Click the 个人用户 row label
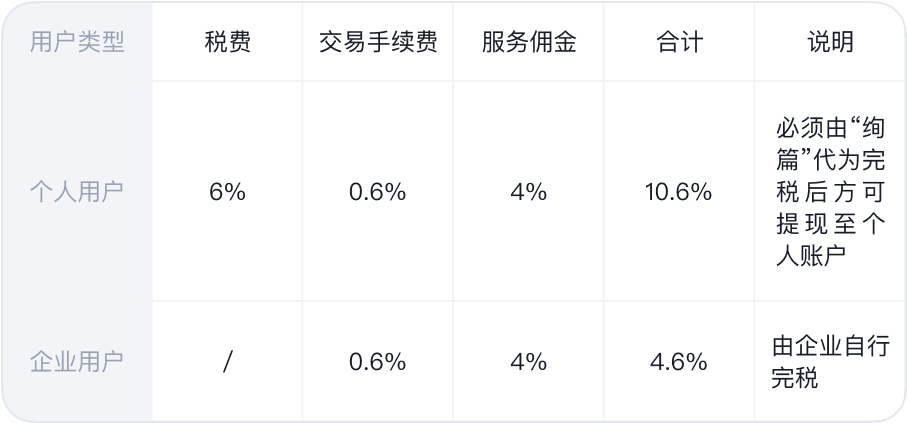 pyautogui.click(x=77, y=192)
